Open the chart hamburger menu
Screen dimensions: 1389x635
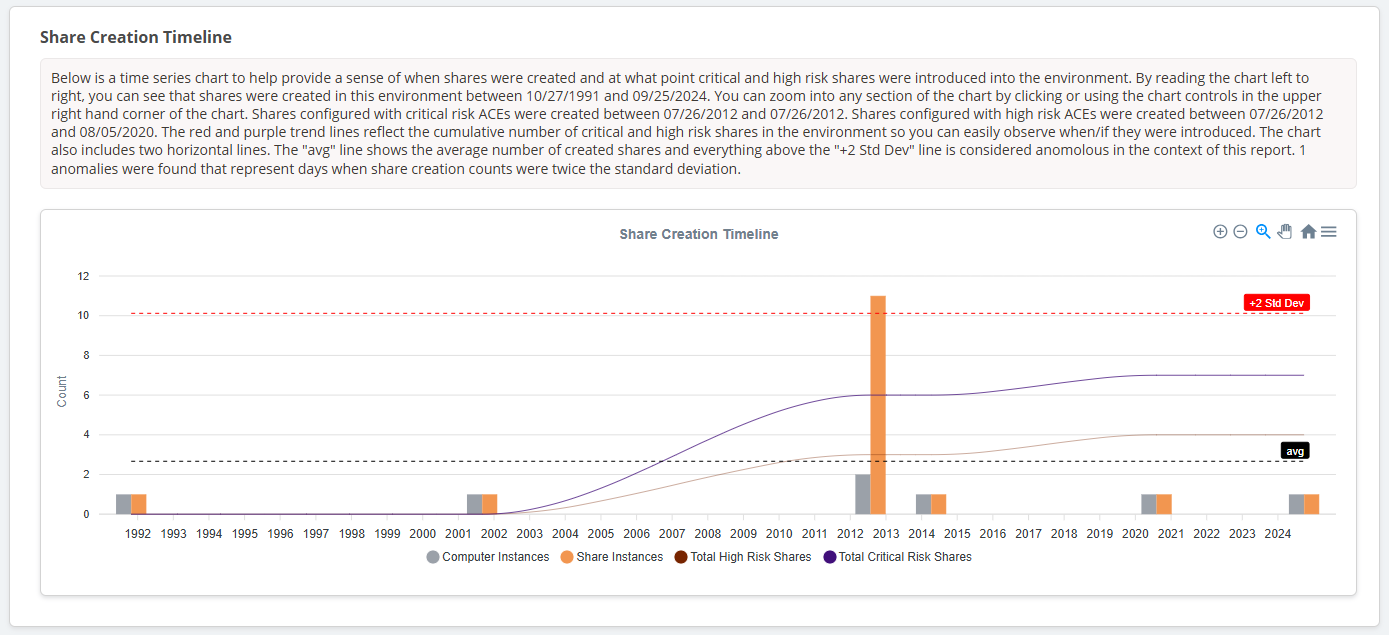coord(1329,232)
